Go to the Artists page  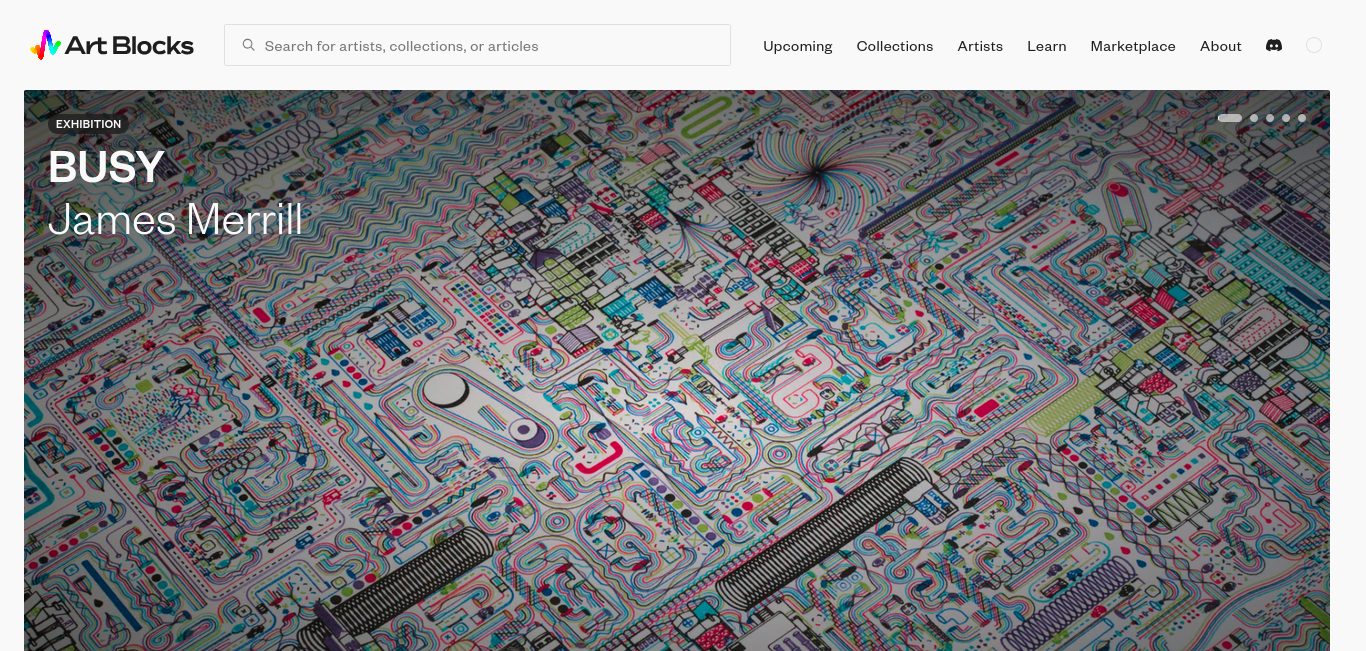click(980, 46)
